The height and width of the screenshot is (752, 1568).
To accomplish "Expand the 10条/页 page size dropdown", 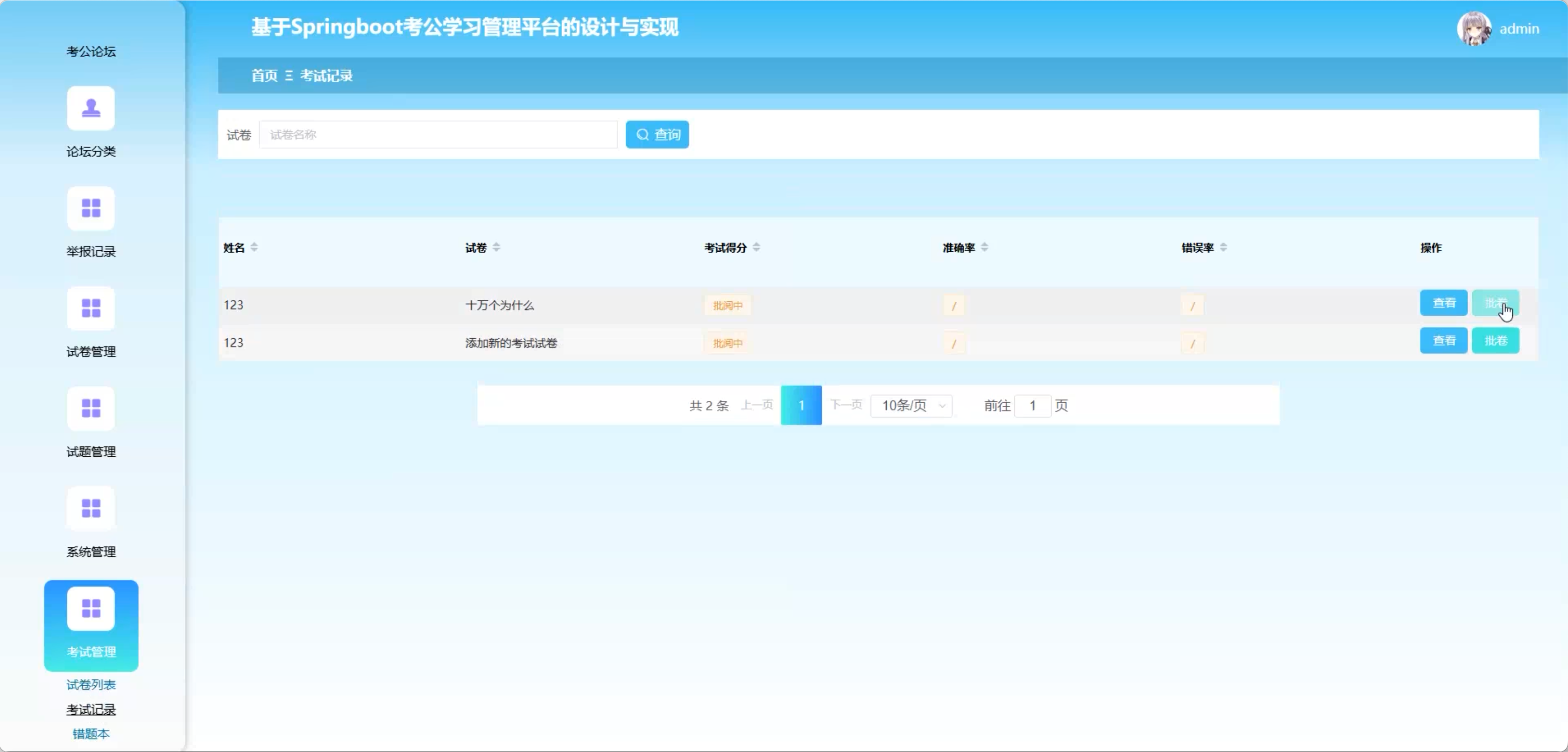I will pos(911,405).
